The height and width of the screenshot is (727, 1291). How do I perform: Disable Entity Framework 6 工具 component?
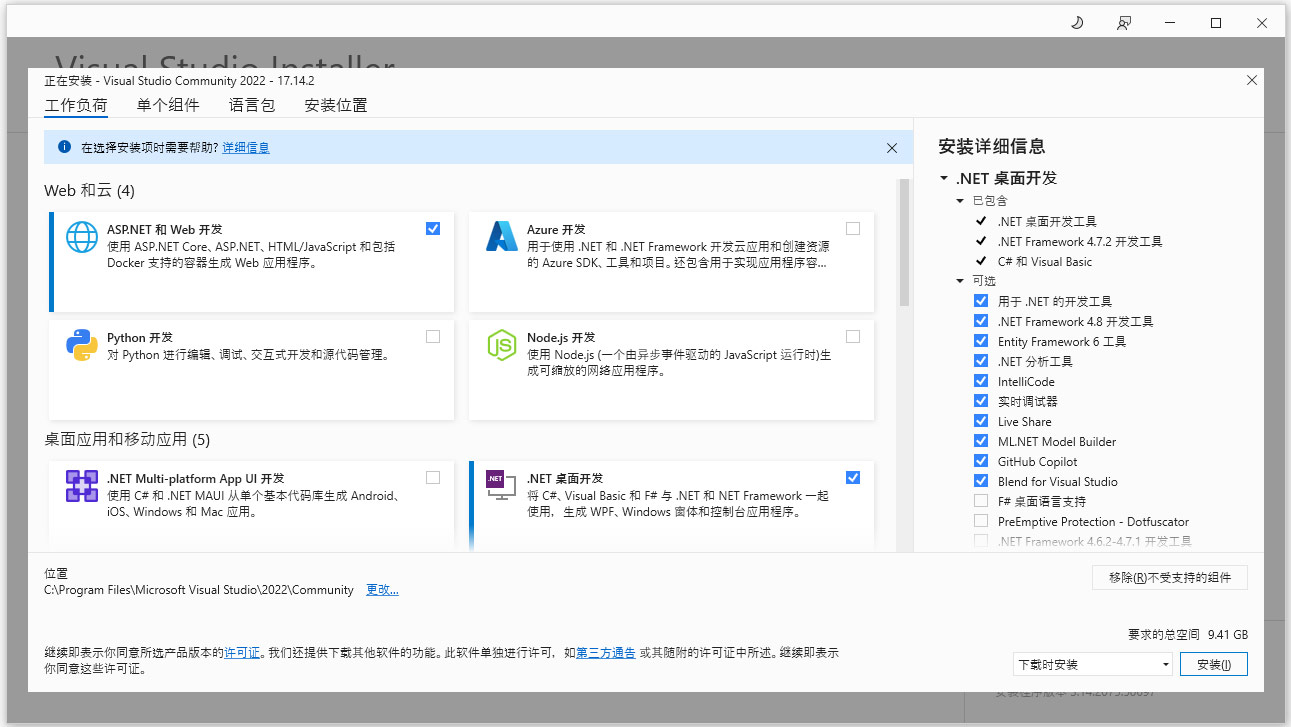[x=981, y=341]
